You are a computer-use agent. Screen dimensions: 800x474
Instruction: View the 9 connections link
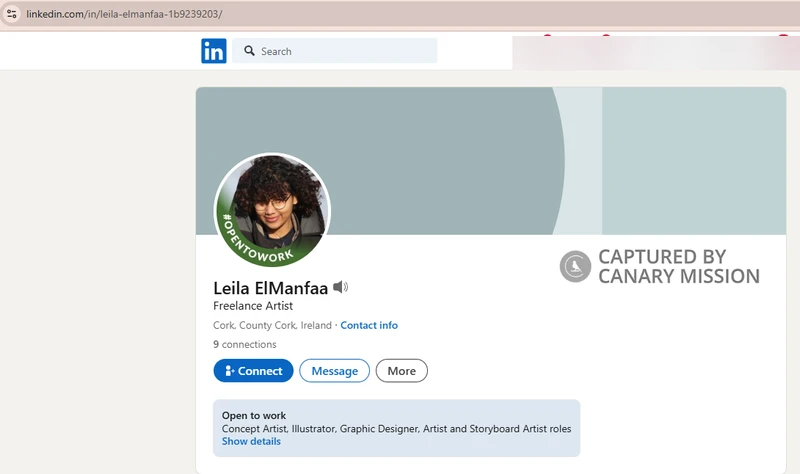[245, 344]
